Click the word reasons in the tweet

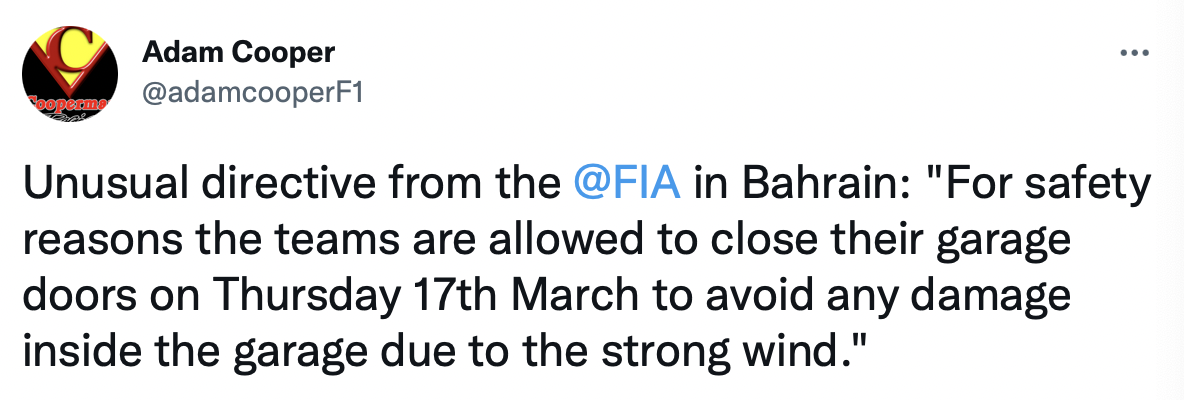pos(98,243)
